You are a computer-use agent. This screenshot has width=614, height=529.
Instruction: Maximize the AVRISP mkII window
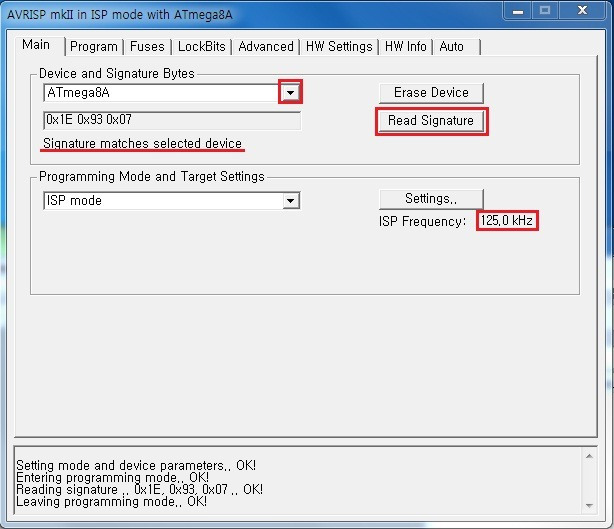[x=545, y=11]
